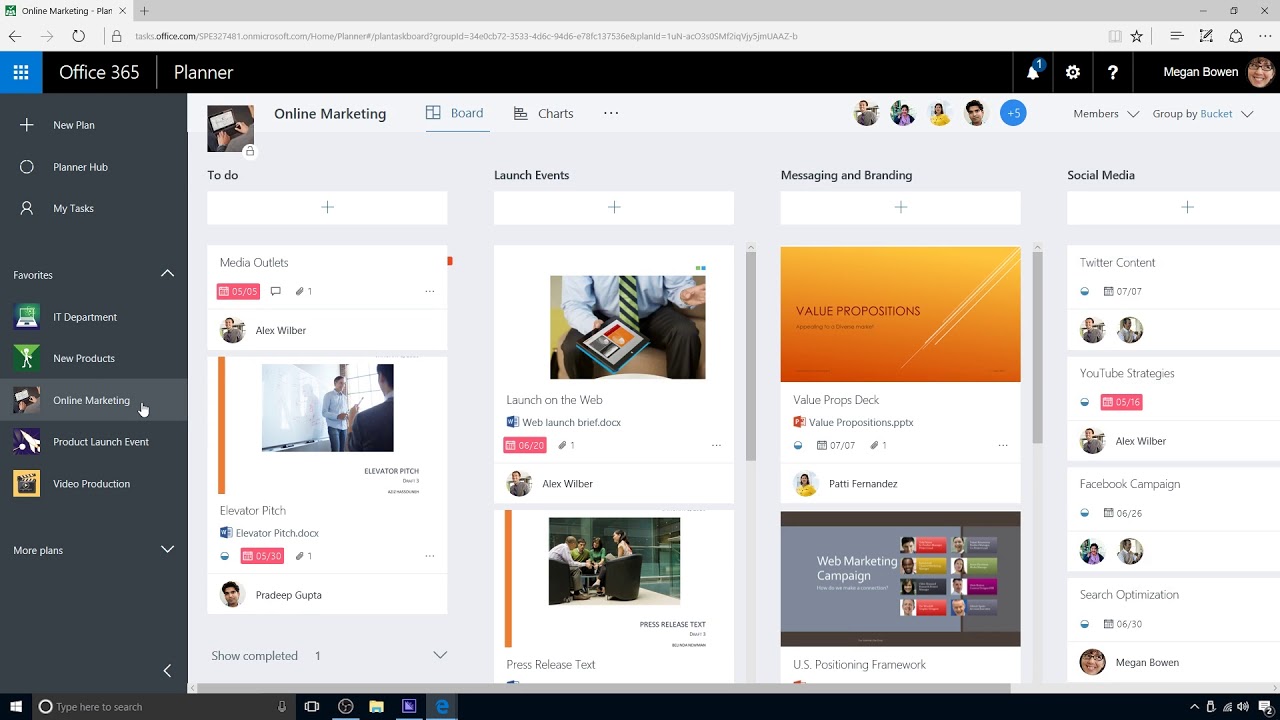Open the Press Release Text card thumbnail
The height and width of the screenshot is (720, 1280).
pyautogui.click(x=614, y=579)
